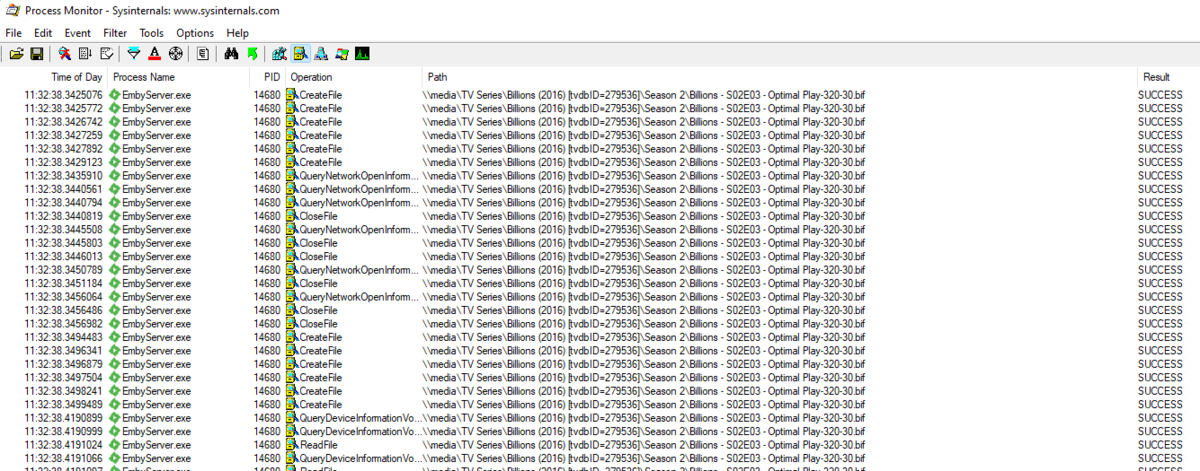The height and width of the screenshot is (471, 1200).
Task: Select the event at 11:32:38.3425076
Action: [600, 95]
